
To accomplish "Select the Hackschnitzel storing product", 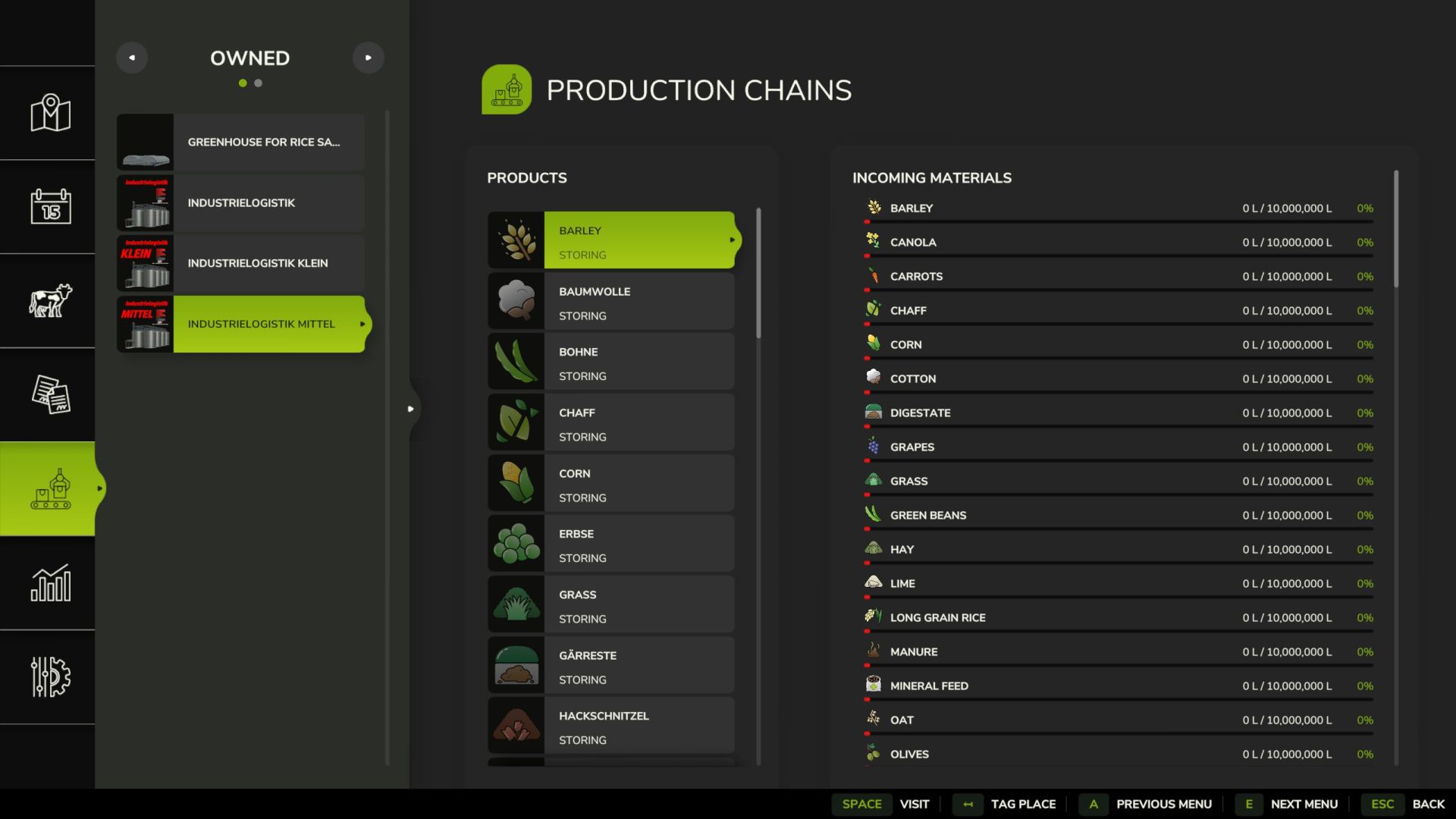I will (610, 726).
